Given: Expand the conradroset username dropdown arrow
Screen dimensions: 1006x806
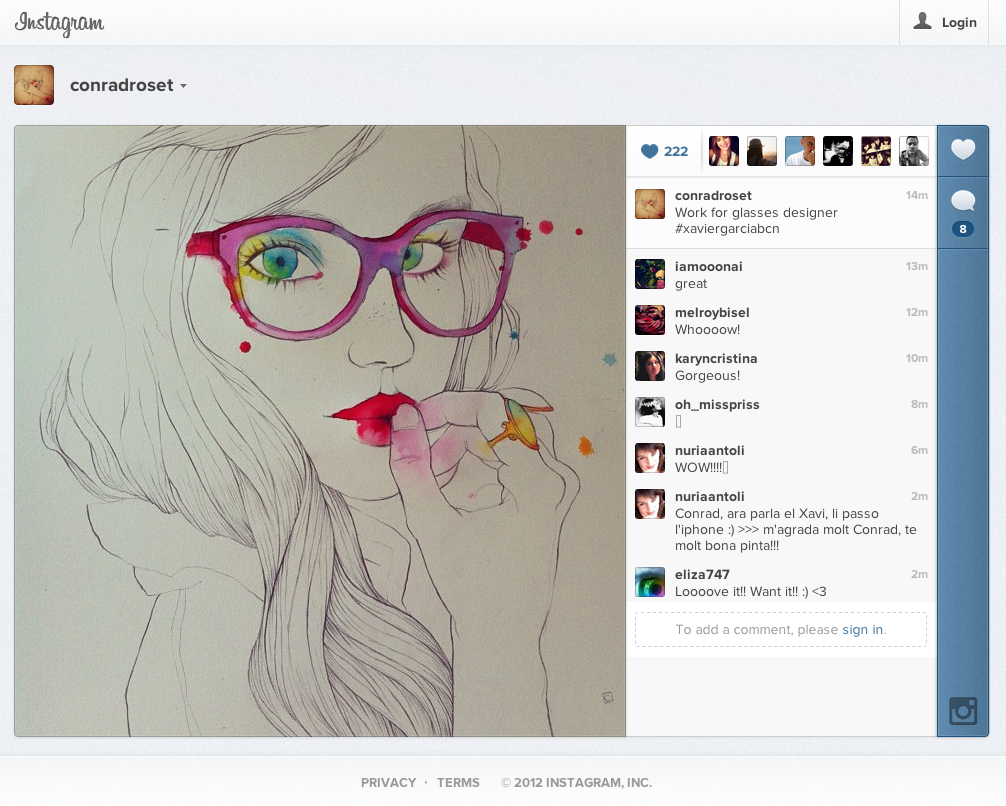Looking at the screenshot, I should click(x=183, y=86).
